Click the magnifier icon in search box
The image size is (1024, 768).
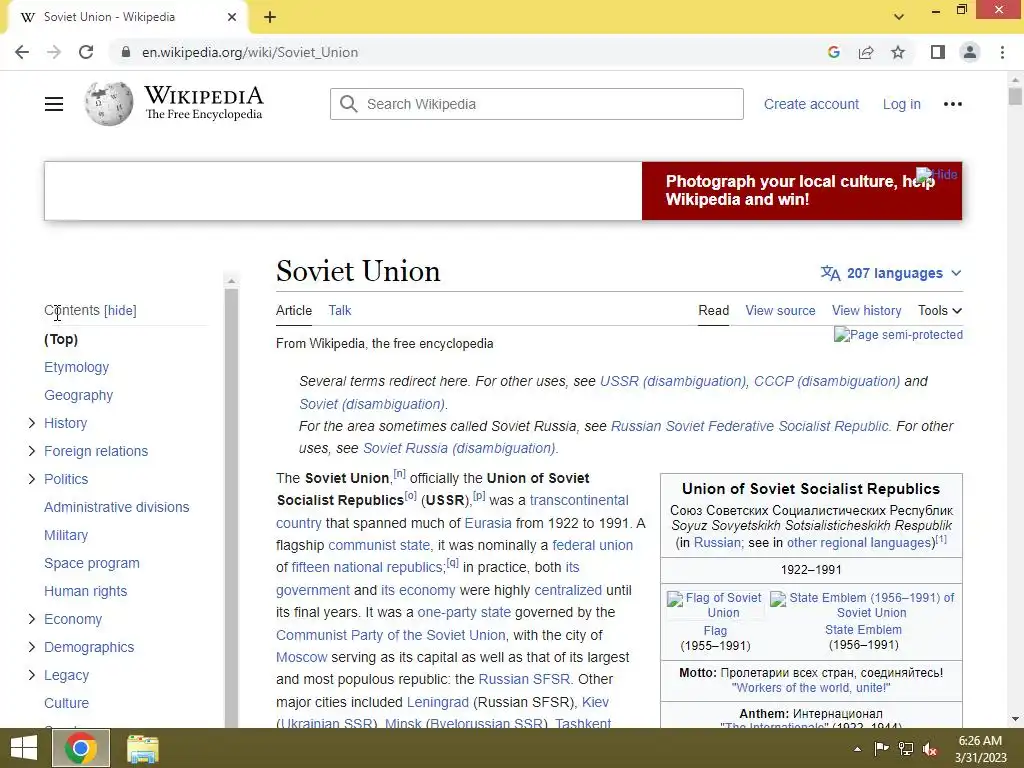tap(349, 104)
